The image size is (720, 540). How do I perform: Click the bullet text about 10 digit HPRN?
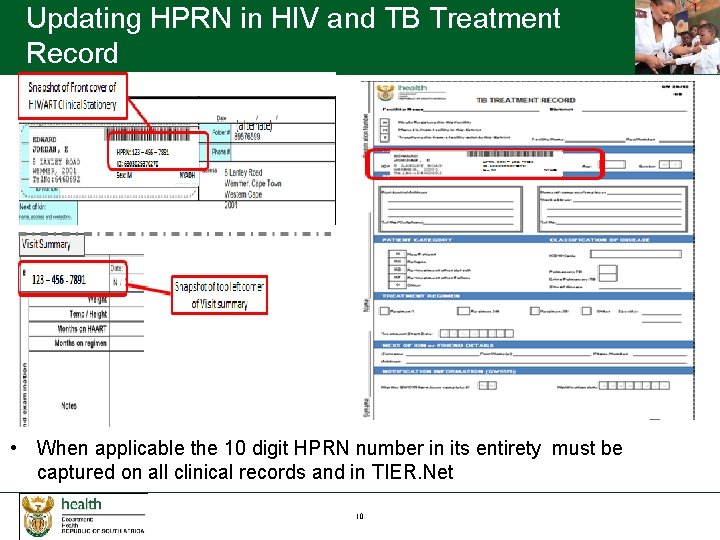click(x=329, y=460)
